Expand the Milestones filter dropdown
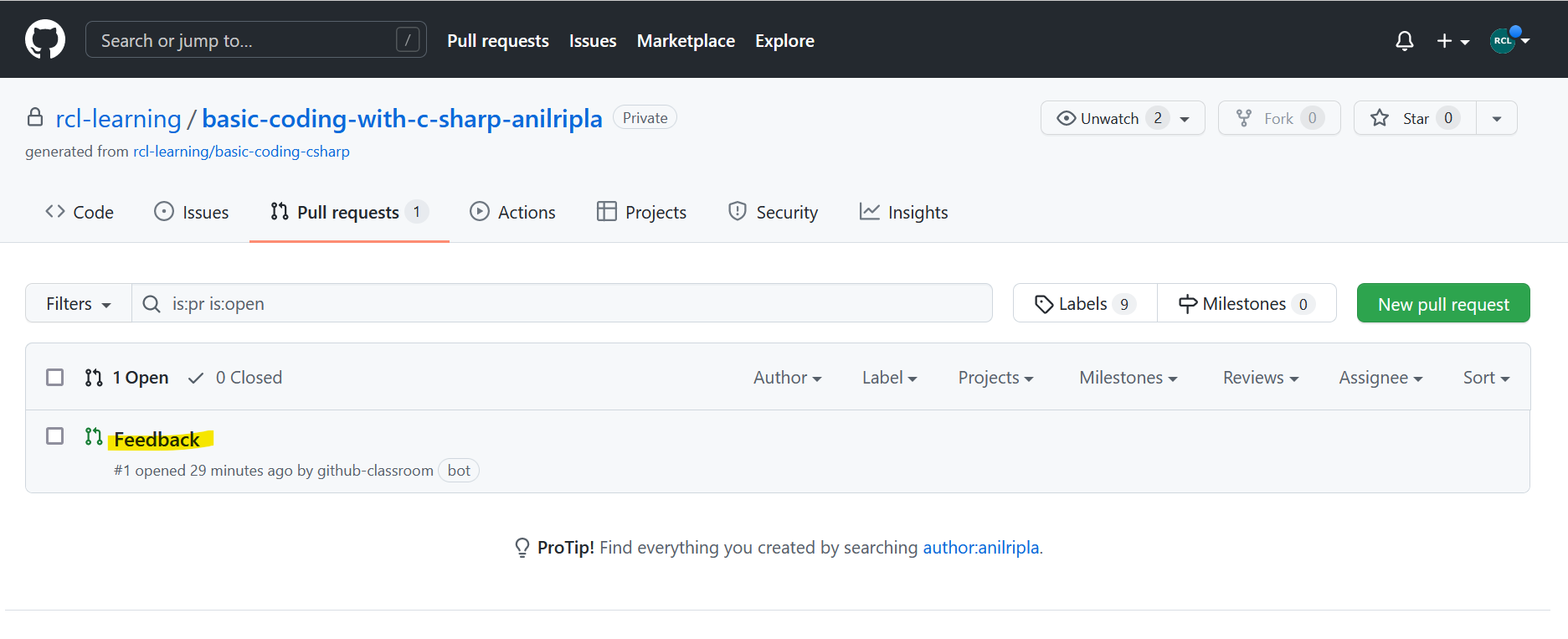The width and height of the screenshot is (1568, 639). pos(1128,378)
